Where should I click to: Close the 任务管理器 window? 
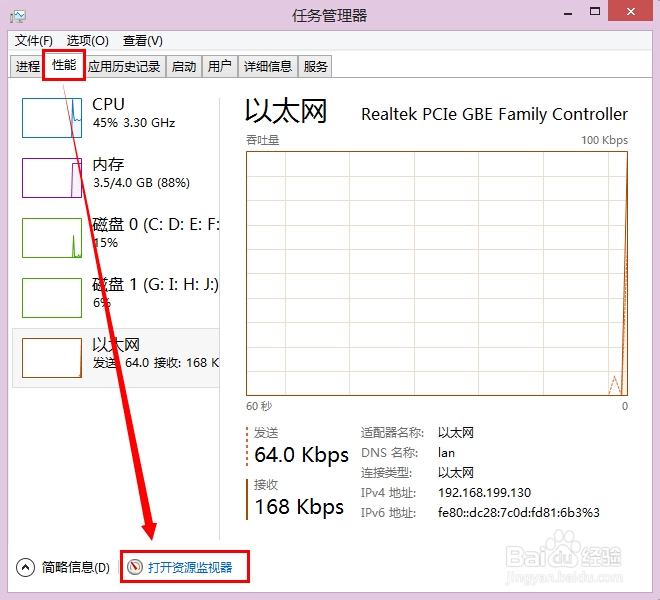point(631,12)
